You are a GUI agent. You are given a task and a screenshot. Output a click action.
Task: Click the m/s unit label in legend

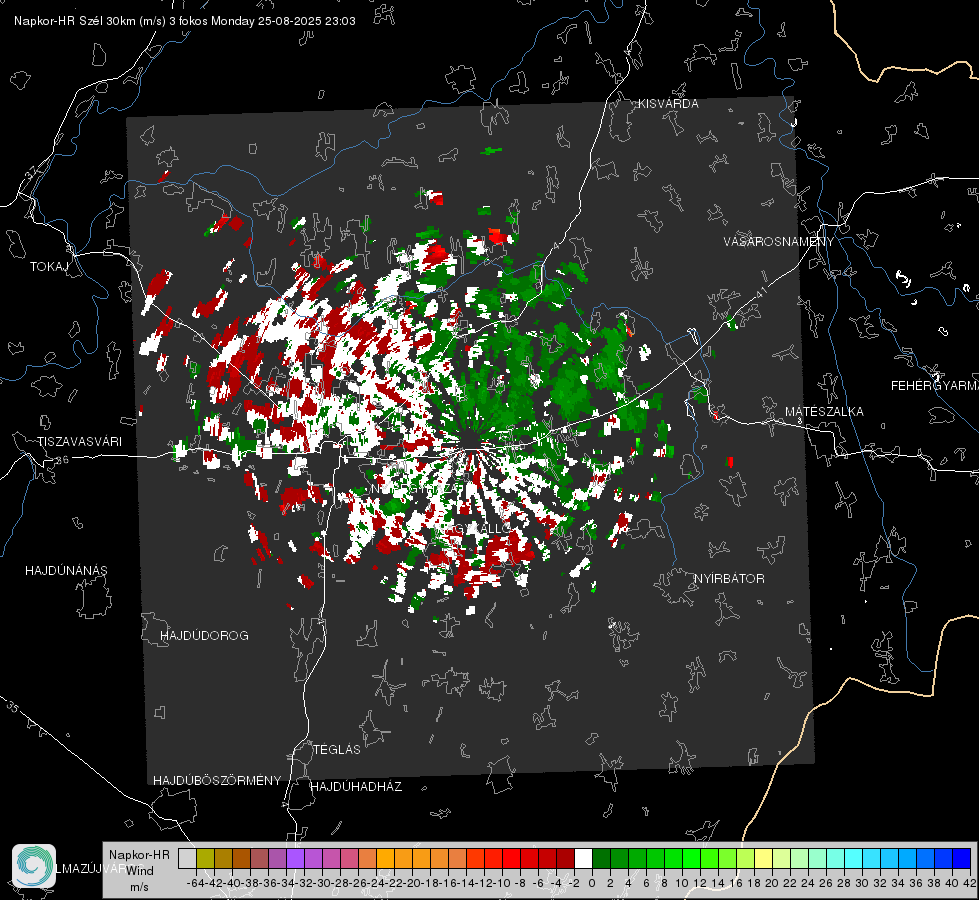pyautogui.click(x=139, y=887)
